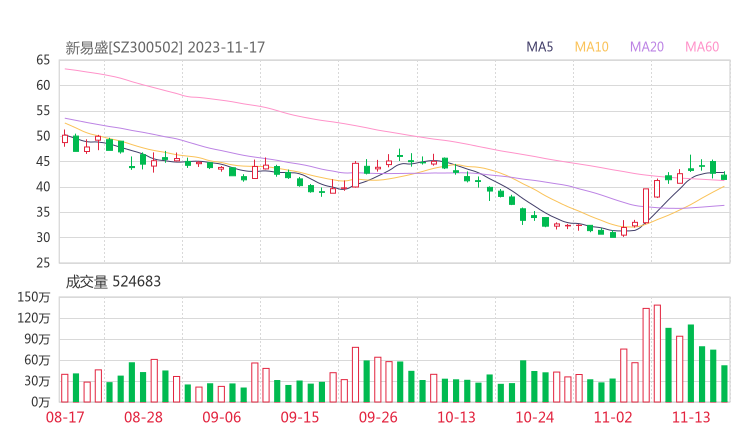This screenshot has width=740, height=440.
Task: Click the 90万 volume axis label
Action: (x=37, y=339)
